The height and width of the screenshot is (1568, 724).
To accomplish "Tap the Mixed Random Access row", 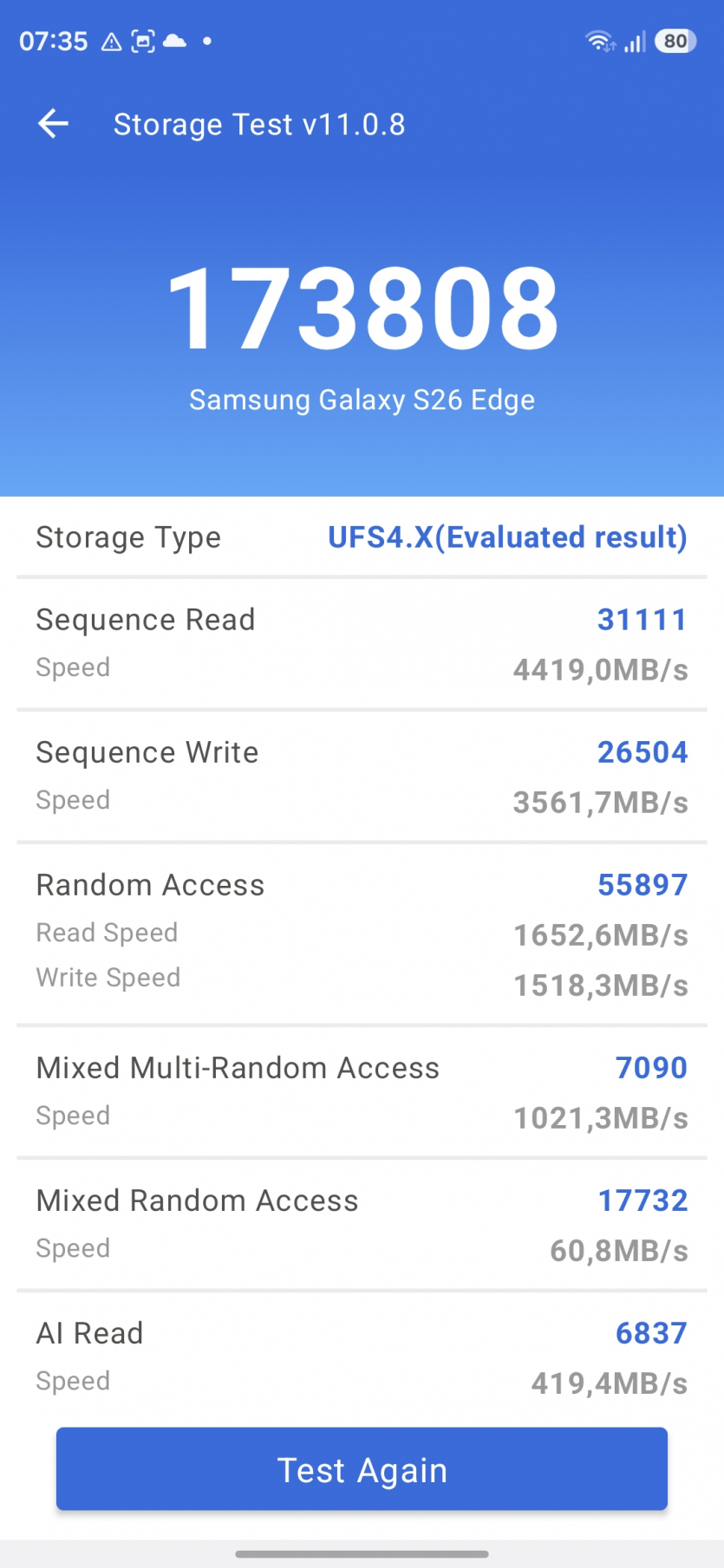I will click(x=362, y=1224).
